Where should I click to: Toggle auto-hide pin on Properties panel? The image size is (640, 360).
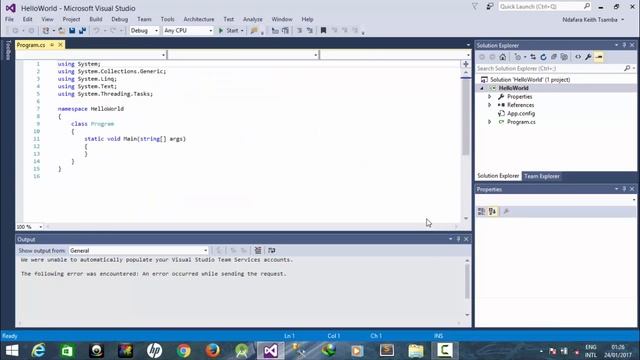coord(624,189)
